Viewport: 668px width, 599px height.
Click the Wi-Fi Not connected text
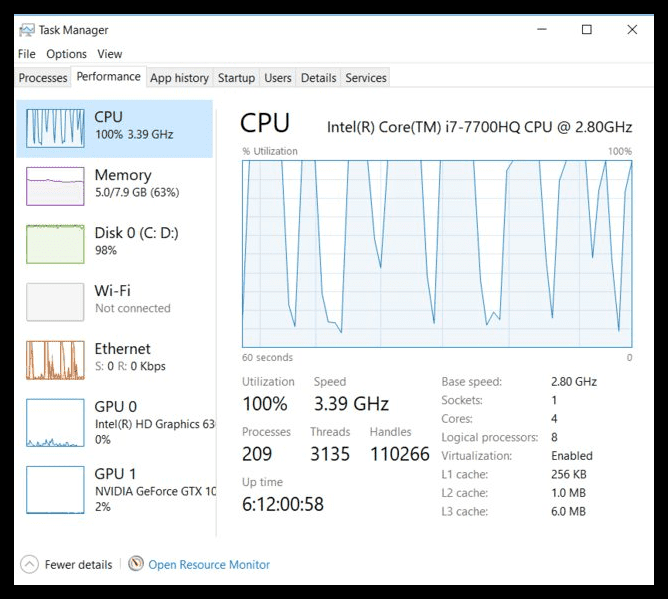click(x=132, y=308)
